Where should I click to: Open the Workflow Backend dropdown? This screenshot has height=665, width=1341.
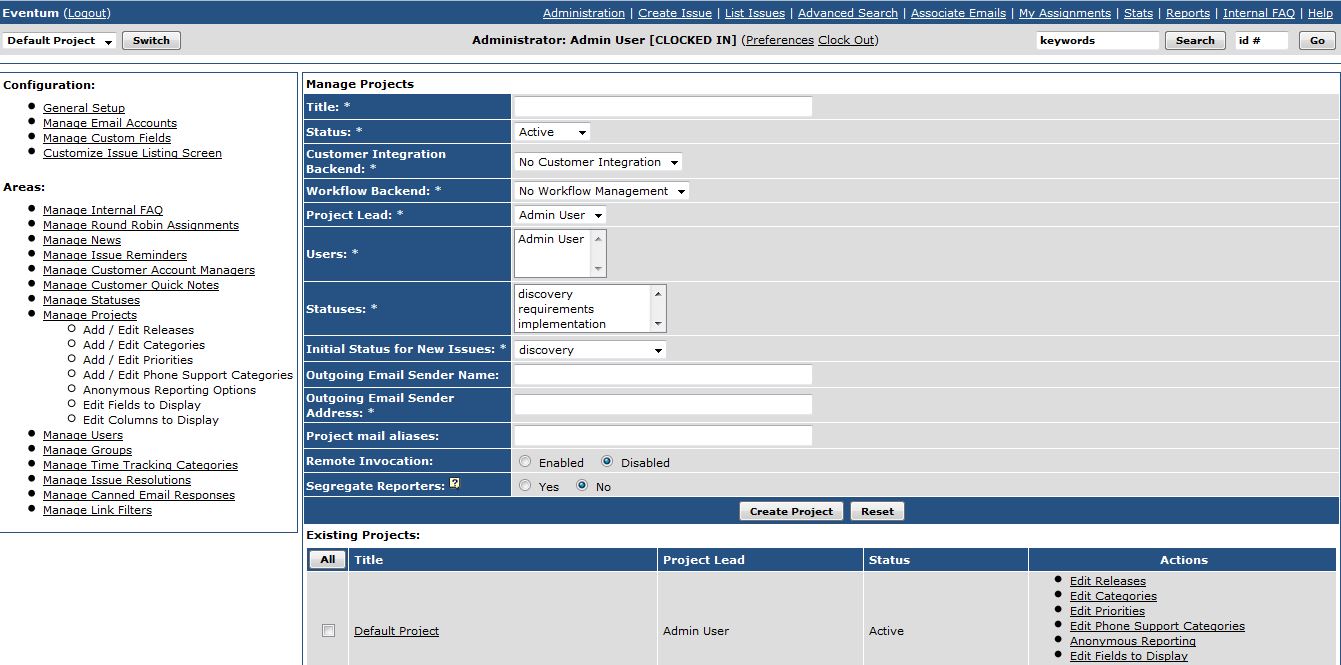coord(601,191)
